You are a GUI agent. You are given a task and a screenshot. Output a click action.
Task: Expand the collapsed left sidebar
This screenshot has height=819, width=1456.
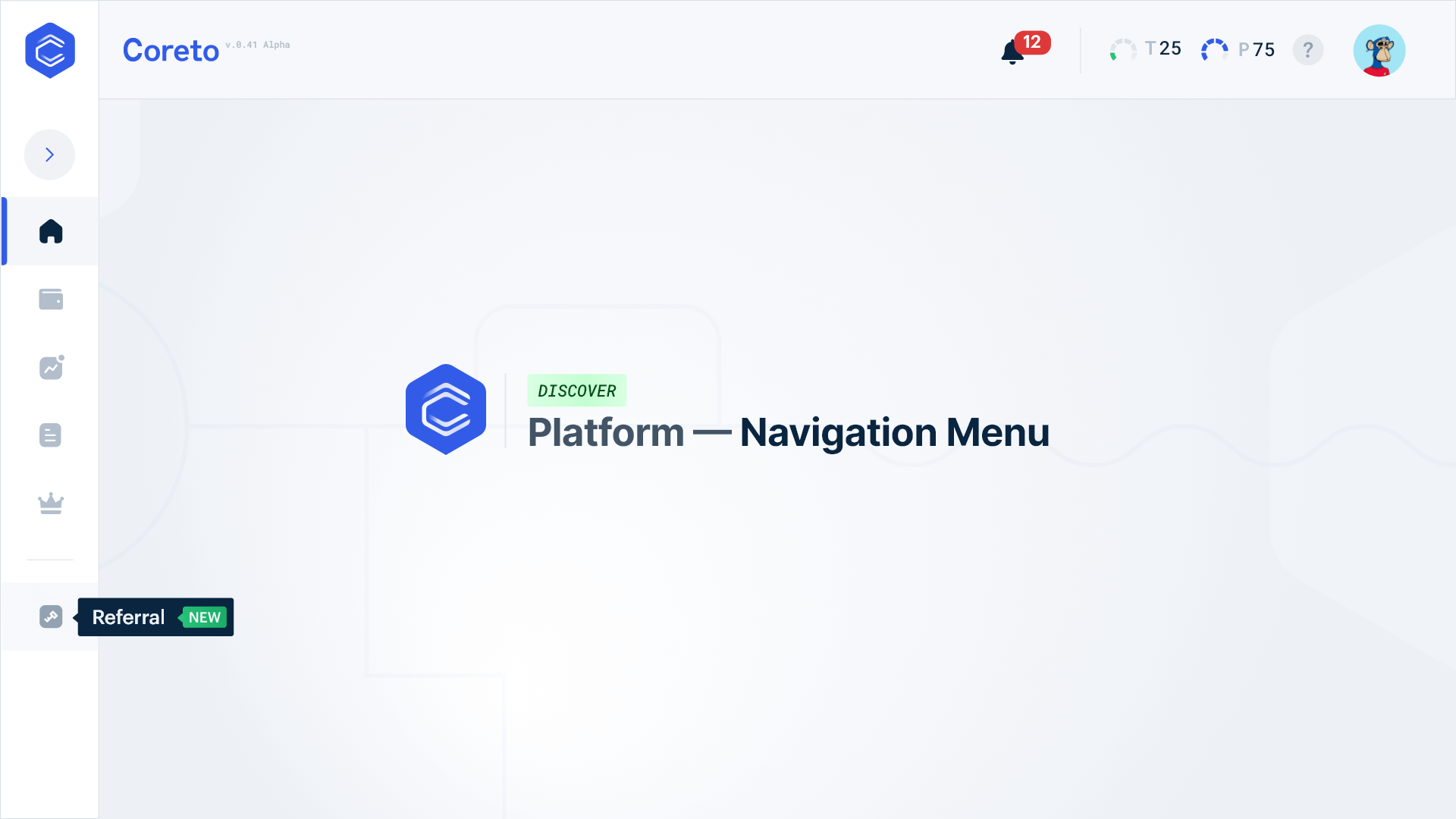pos(49,154)
